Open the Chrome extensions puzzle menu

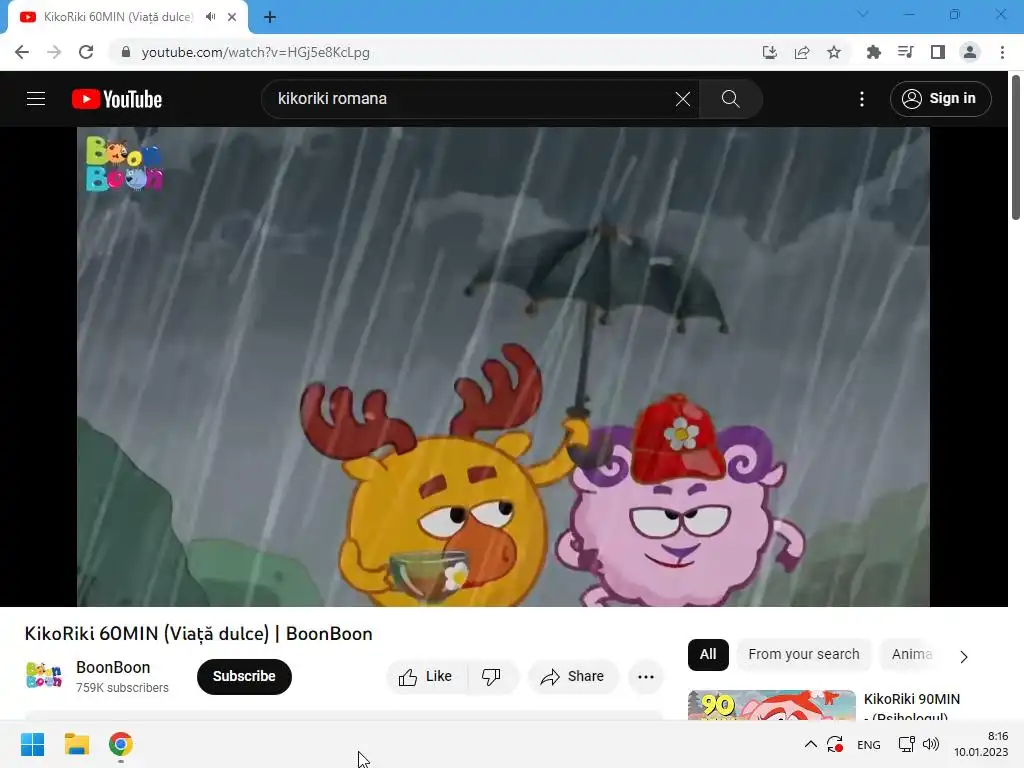pyautogui.click(x=873, y=52)
